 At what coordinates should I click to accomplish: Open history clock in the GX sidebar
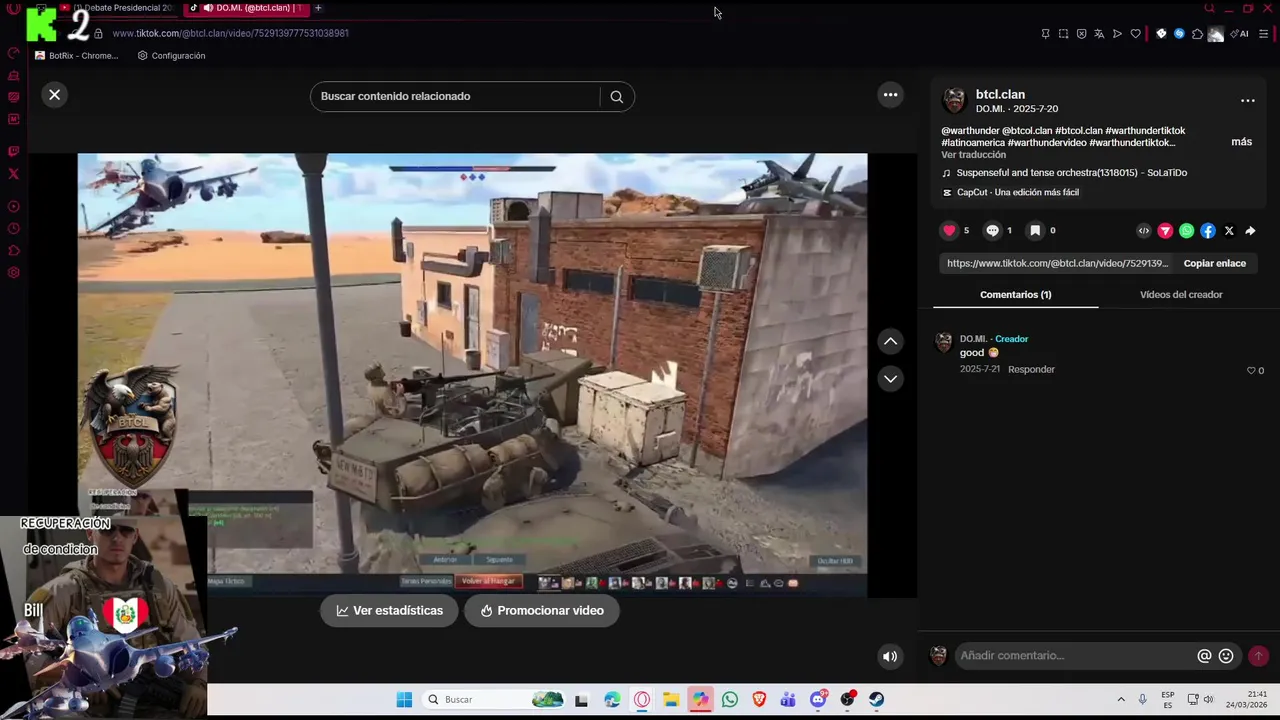pyautogui.click(x=14, y=229)
